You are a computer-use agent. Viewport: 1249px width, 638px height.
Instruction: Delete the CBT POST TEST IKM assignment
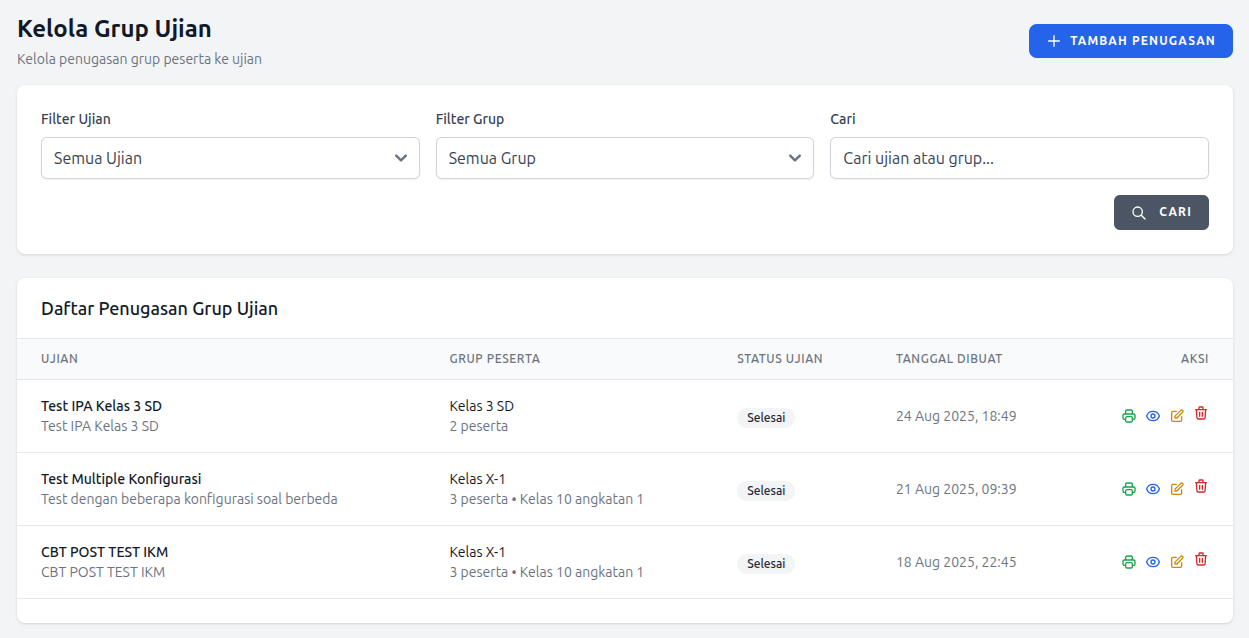coord(1201,561)
